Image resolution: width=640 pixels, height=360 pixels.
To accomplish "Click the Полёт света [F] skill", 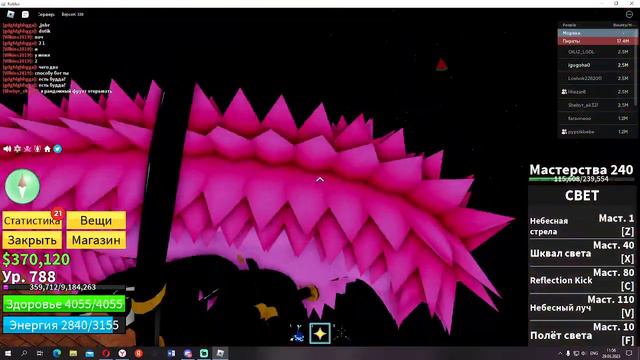I will [582, 333].
